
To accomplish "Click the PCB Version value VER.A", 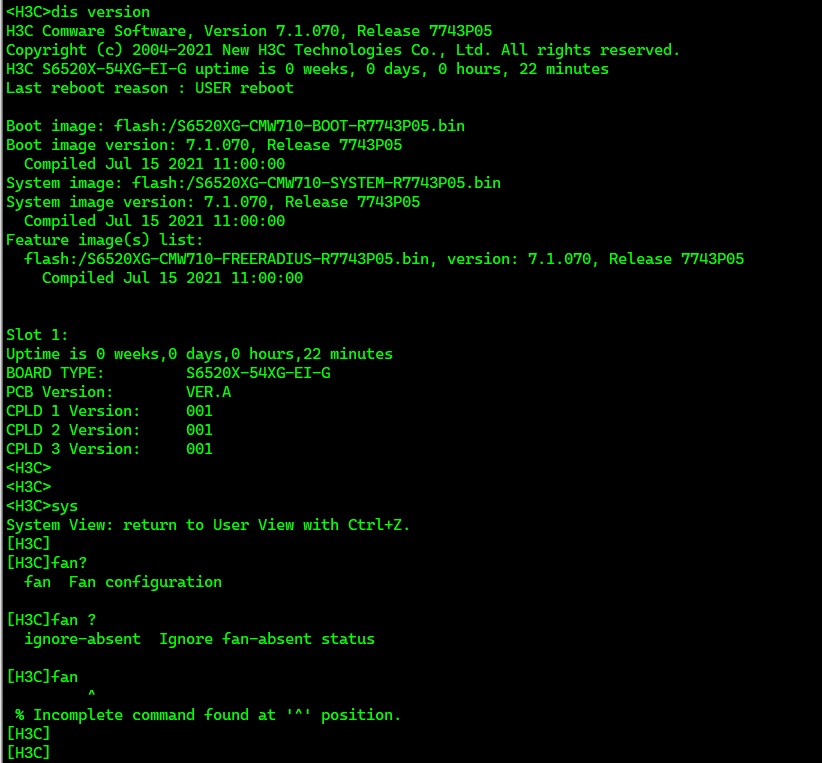I will click(208, 392).
